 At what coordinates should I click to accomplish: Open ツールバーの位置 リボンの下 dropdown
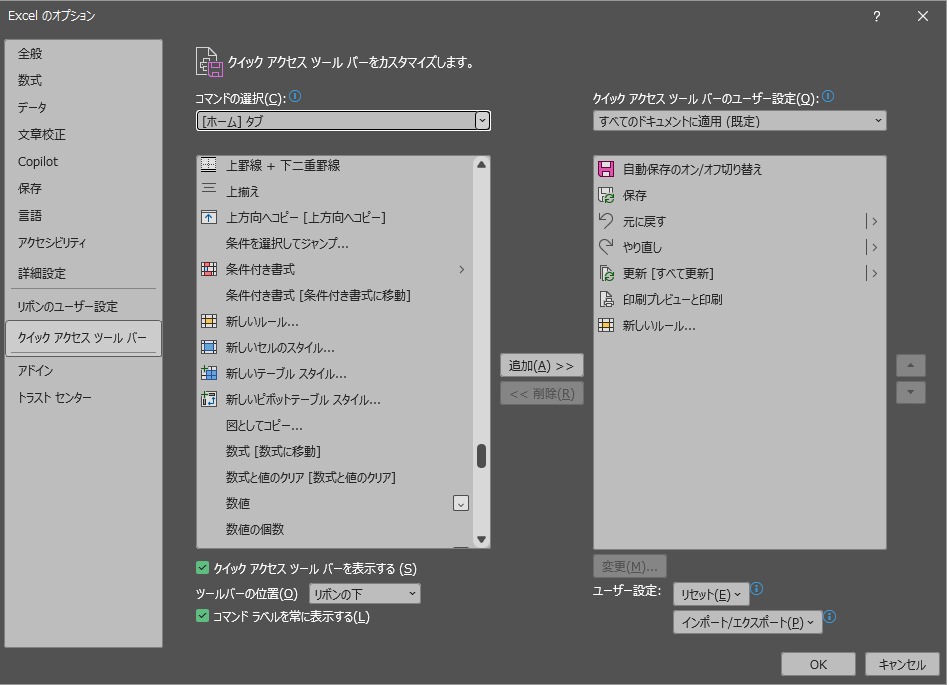pyautogui.click(x=365, y=594)
